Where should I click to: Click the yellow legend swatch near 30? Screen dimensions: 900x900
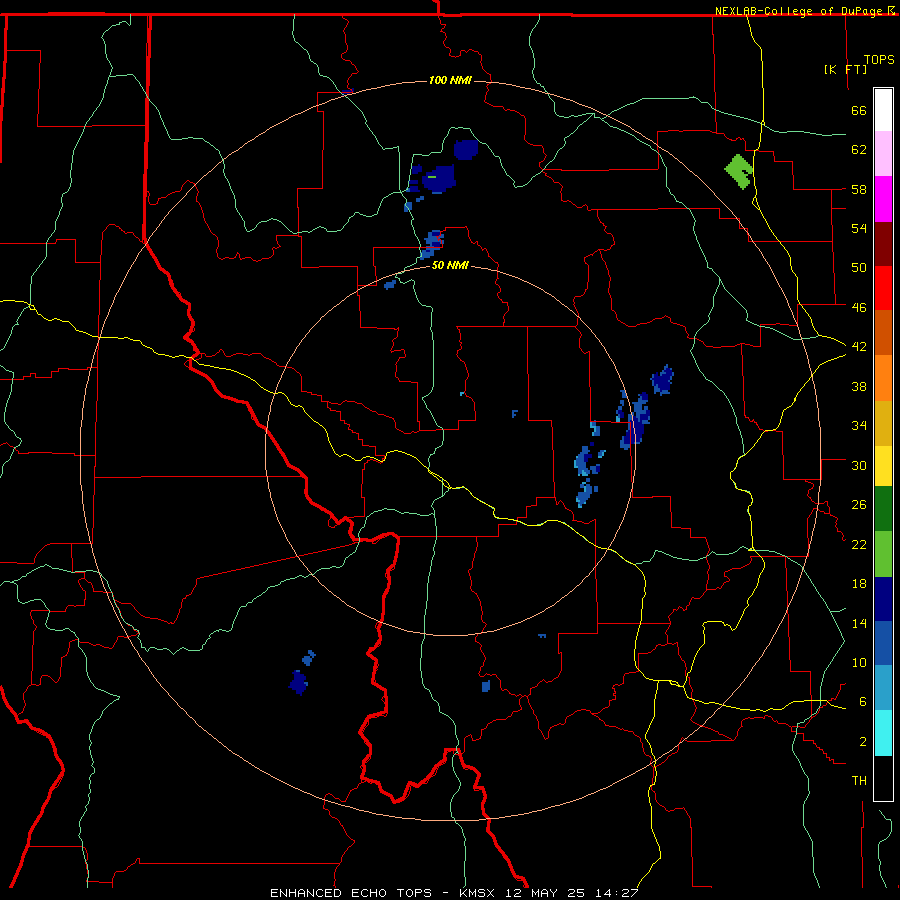(883, 466)
